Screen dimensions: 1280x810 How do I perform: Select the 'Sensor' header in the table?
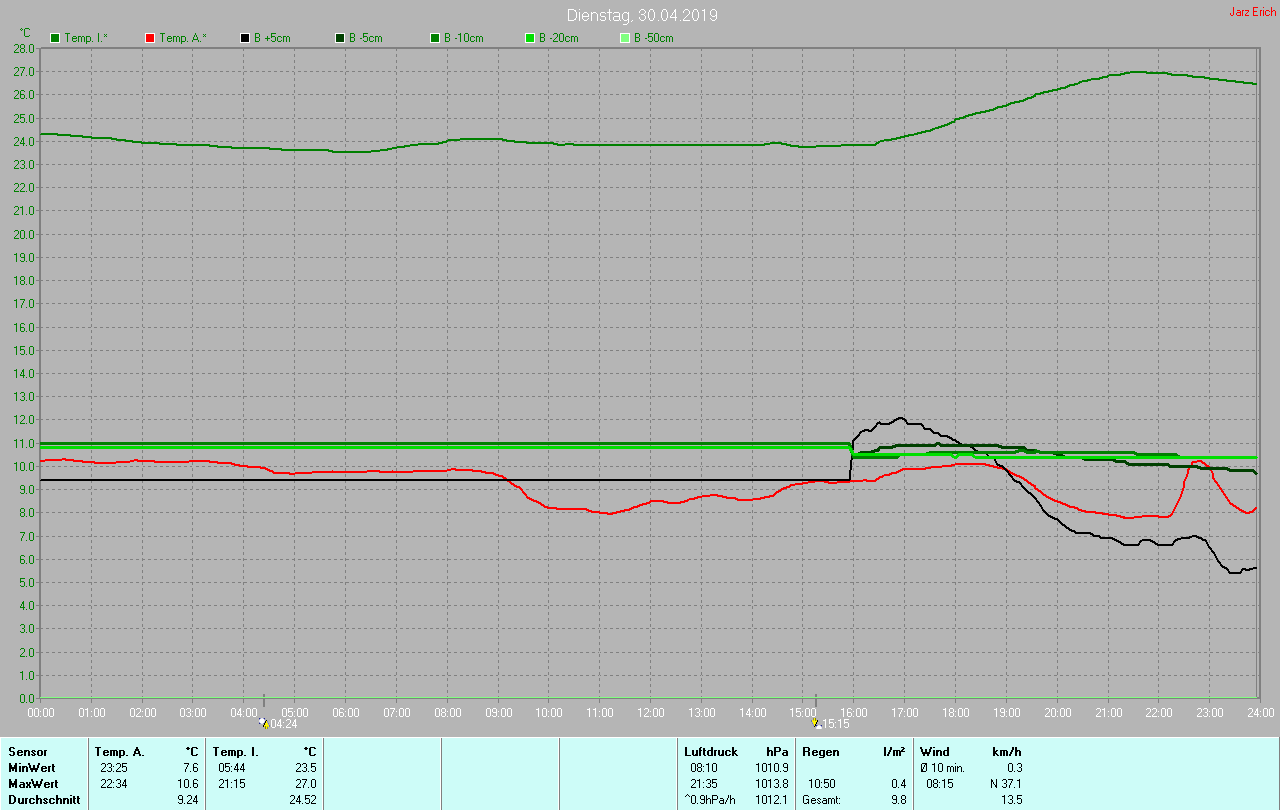tap(27, 752)
